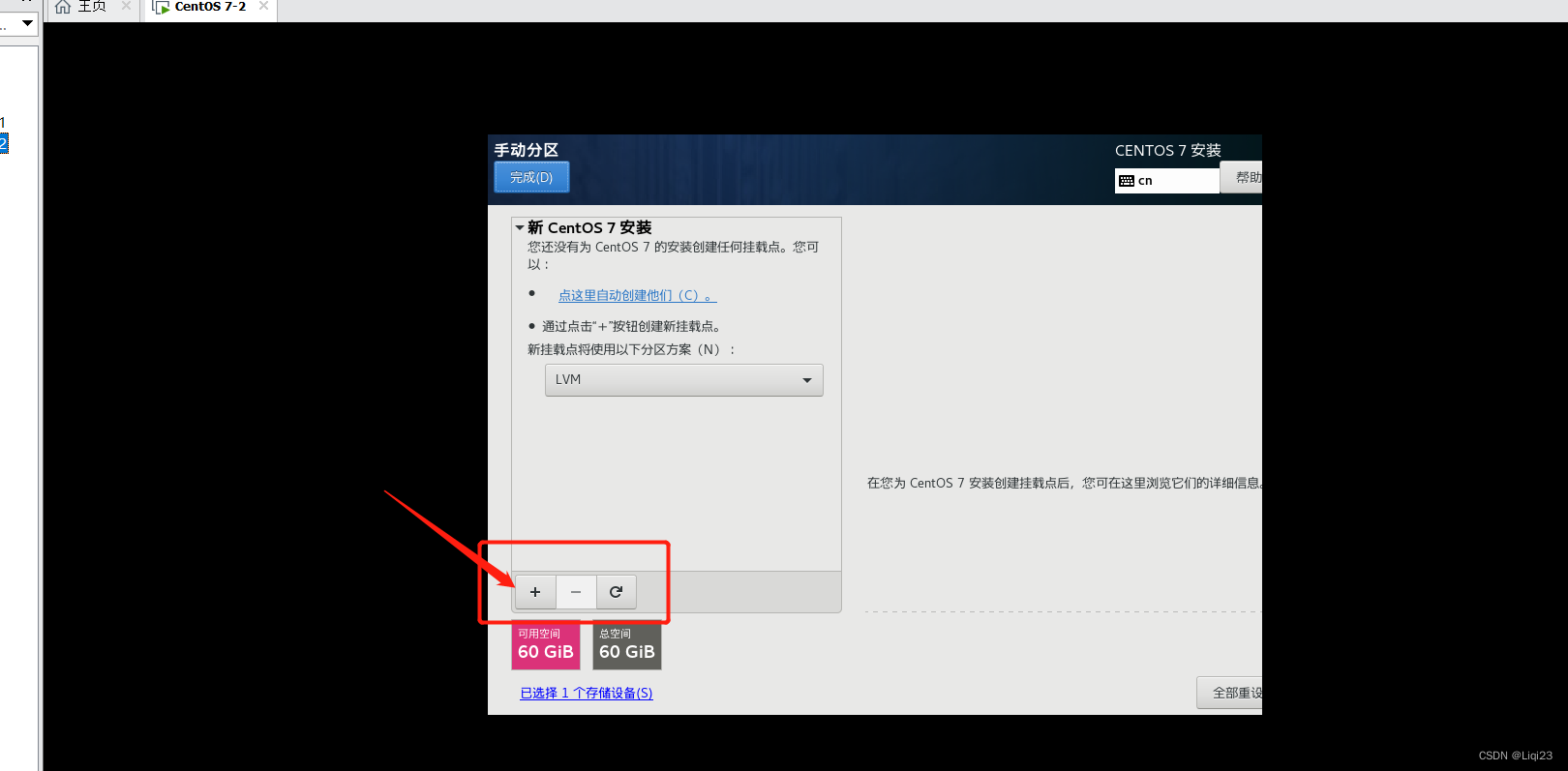Click the cn keyboard layout field
1568x771 pixels.
pyautogui.click(x=1167, y=181)
